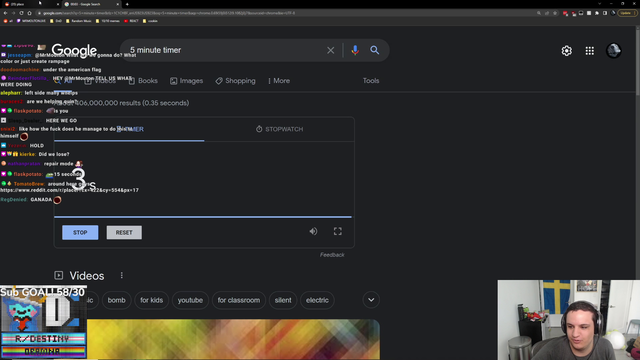Click the page vertical scrollbar
This screenshot has width=640, height=360.
(x=638, y=61)
